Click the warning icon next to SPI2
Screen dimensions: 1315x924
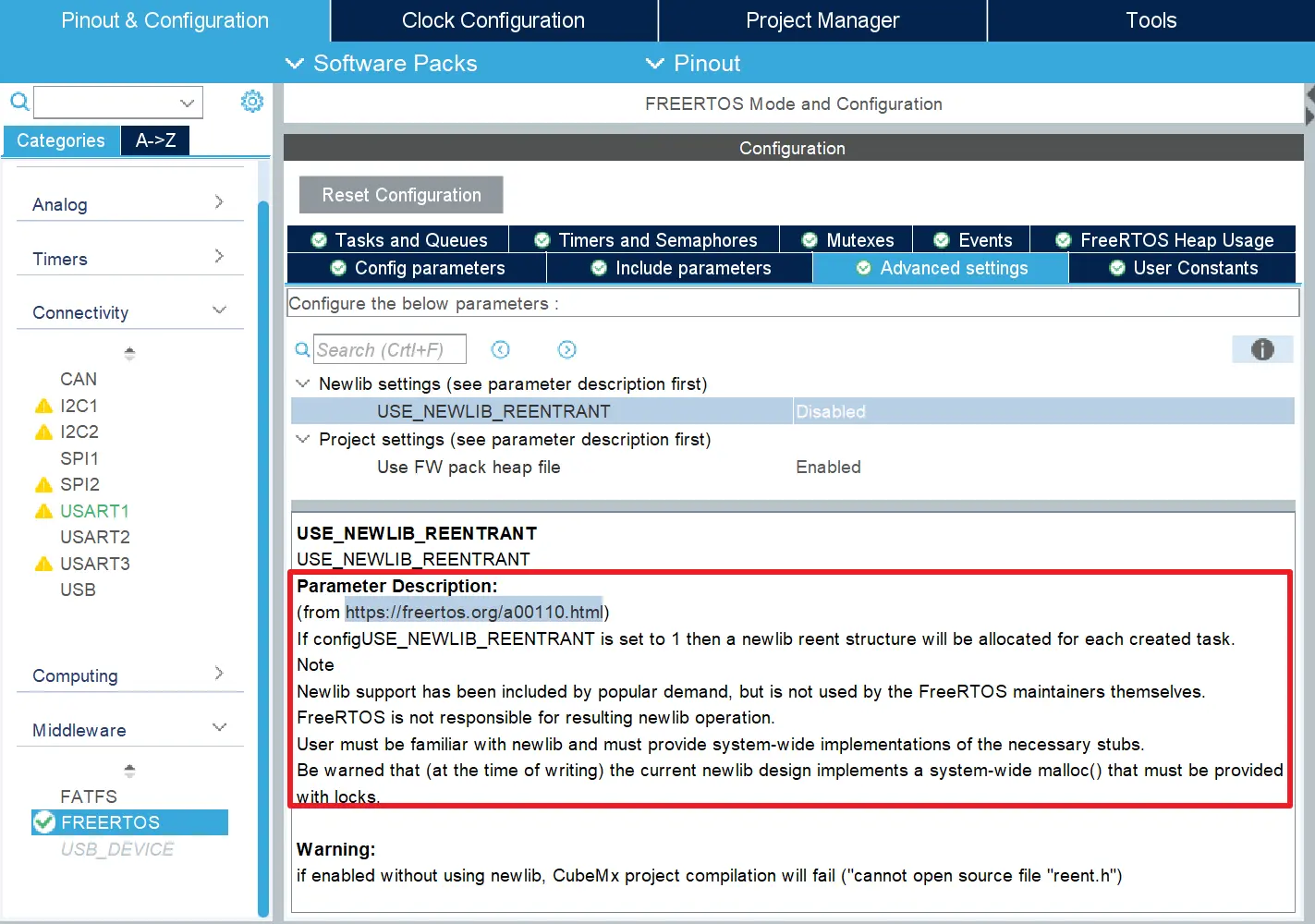point(43,484)
